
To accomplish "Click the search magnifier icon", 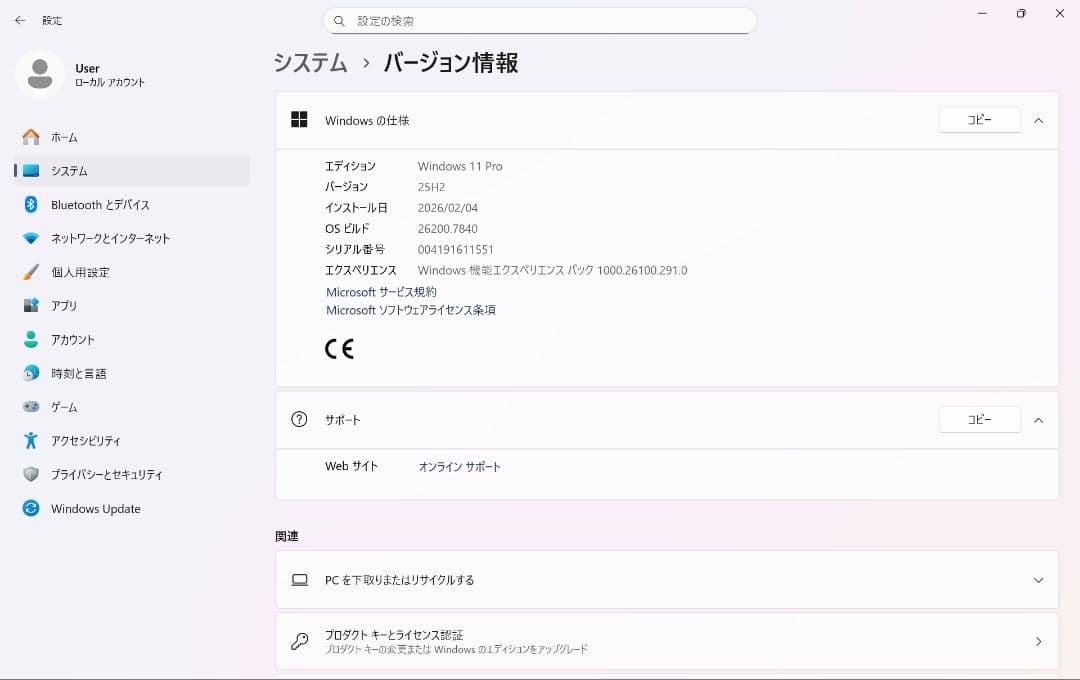I will click(339, 21).
